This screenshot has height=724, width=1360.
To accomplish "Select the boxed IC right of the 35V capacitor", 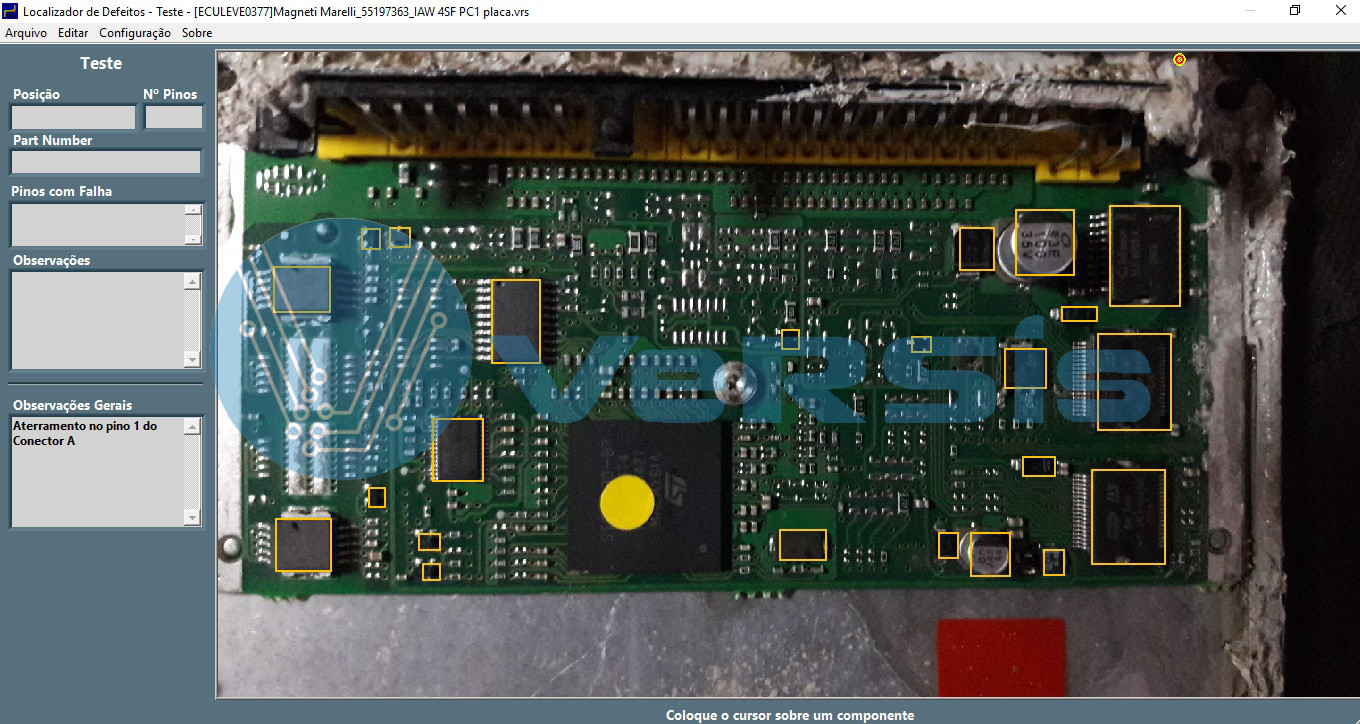I will pos(1145,256).
